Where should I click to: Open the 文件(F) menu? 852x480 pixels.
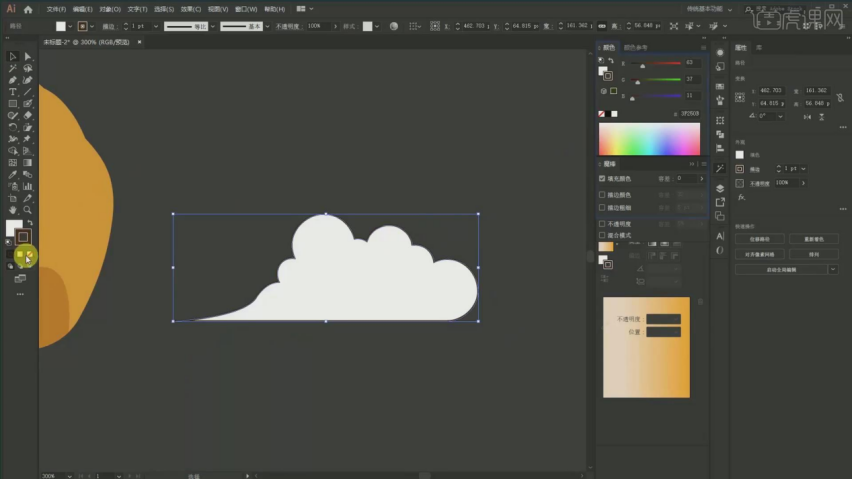click(x=57, y=8)
